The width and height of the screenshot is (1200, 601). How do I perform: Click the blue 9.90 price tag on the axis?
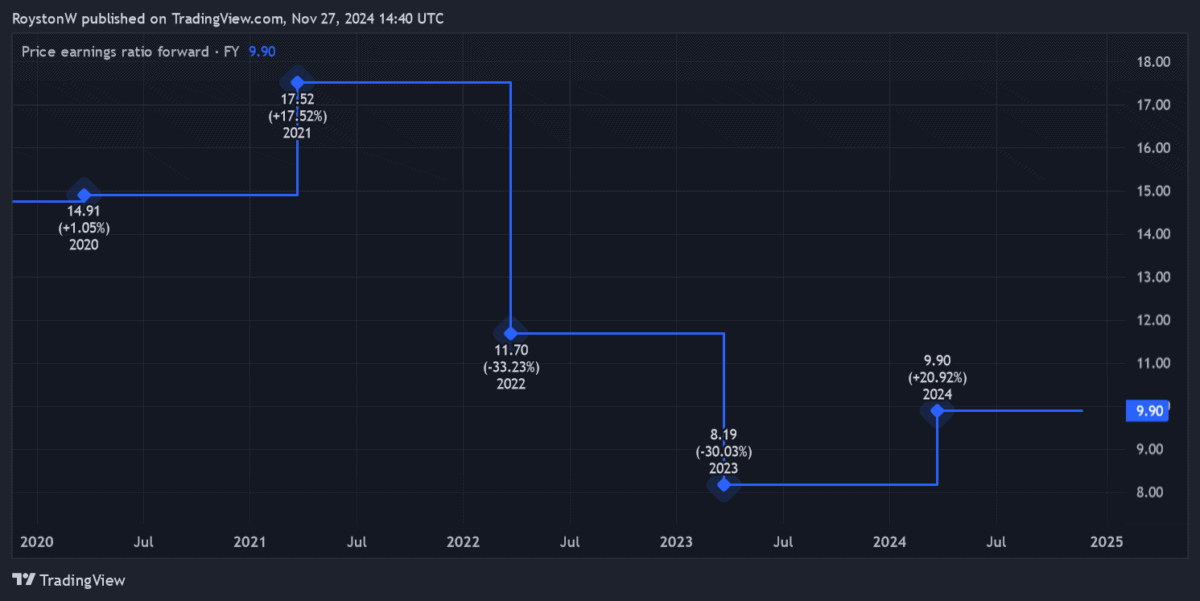click(x=1146, y=411)
